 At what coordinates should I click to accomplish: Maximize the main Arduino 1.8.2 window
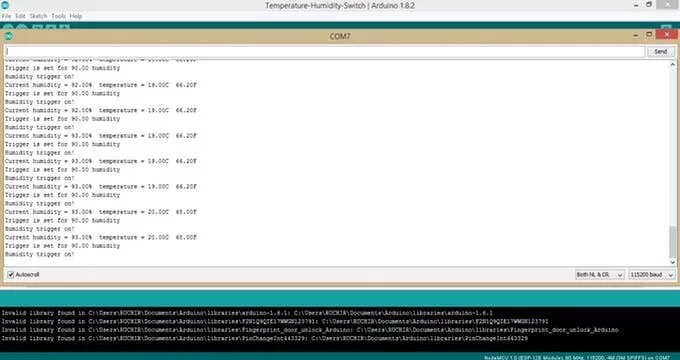click(649, 4)
